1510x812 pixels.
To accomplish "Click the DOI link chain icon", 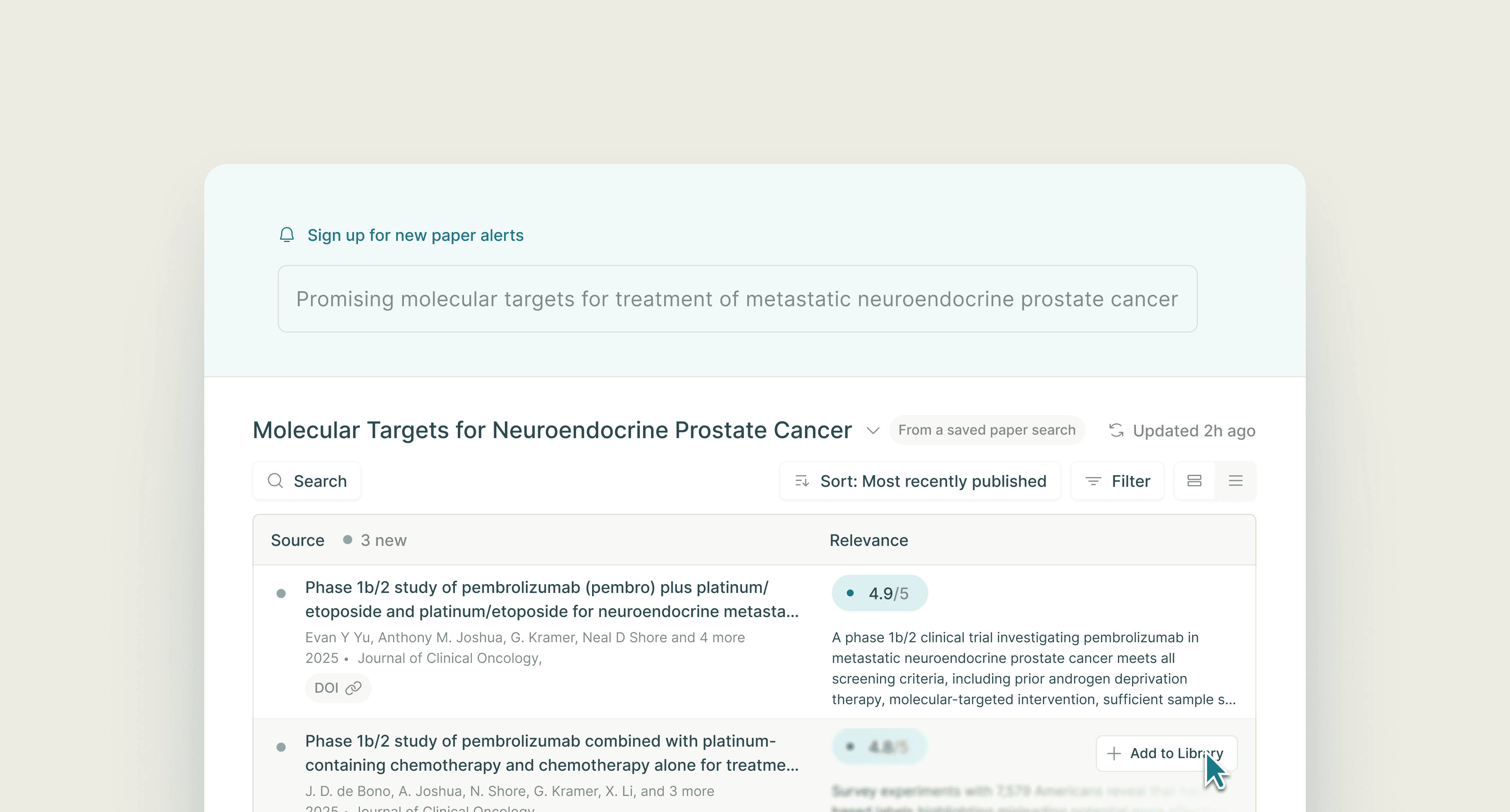I will [x=353, y=688].
